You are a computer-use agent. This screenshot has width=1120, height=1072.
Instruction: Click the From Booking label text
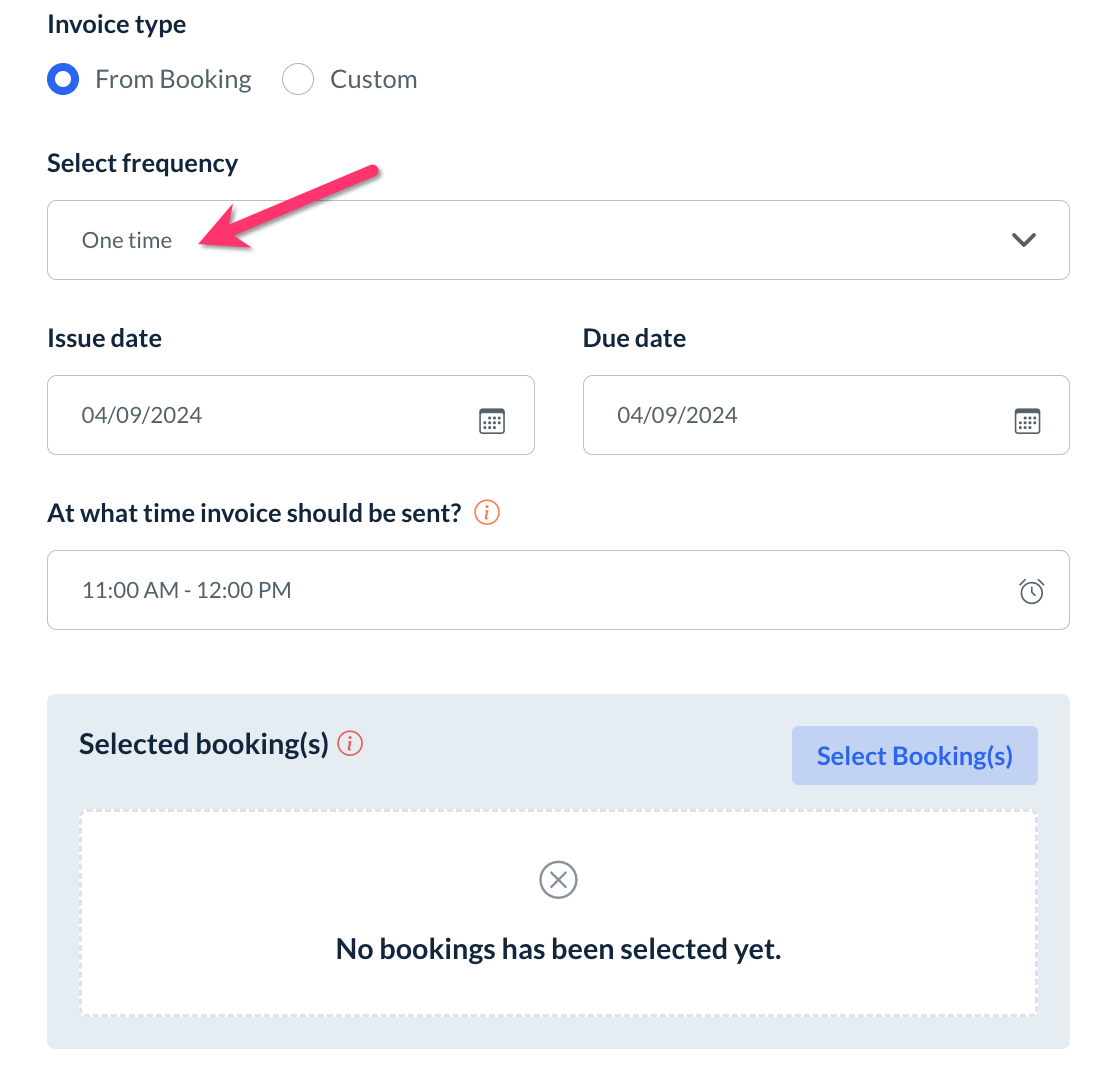173,79
